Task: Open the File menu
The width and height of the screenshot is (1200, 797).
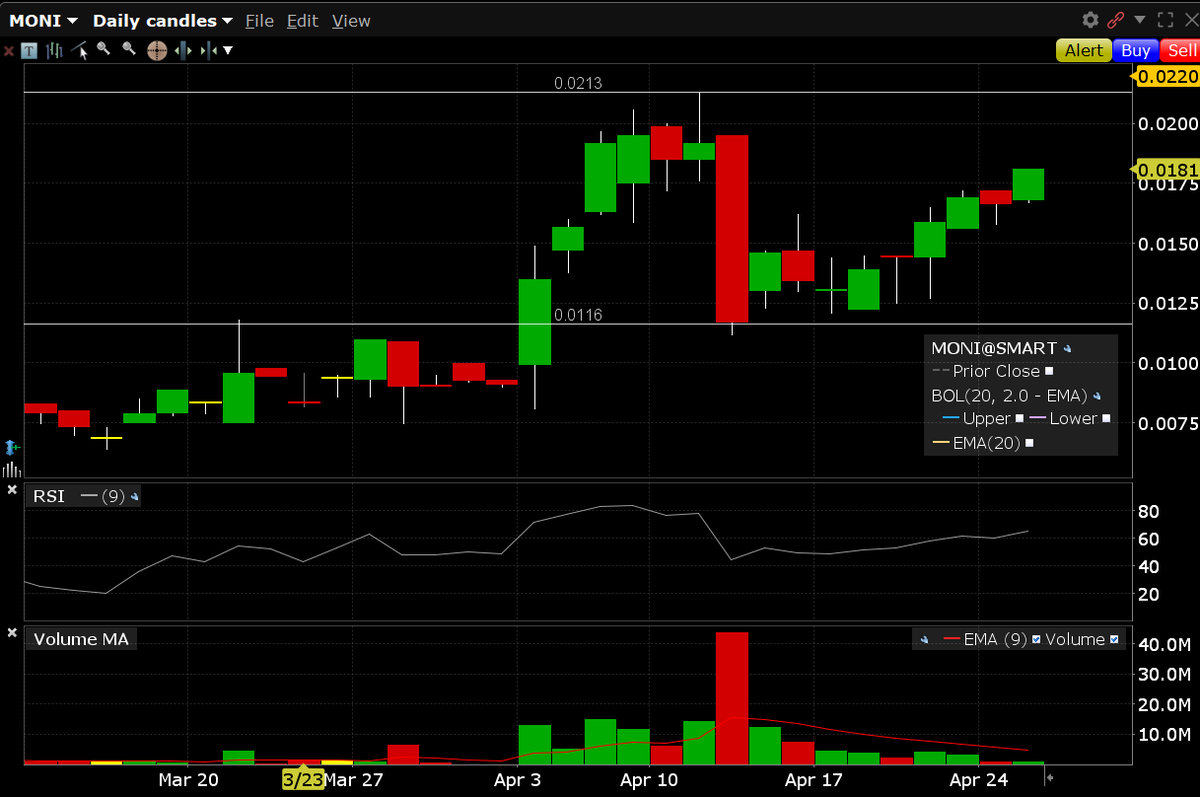Action: (x=259, y=20)
